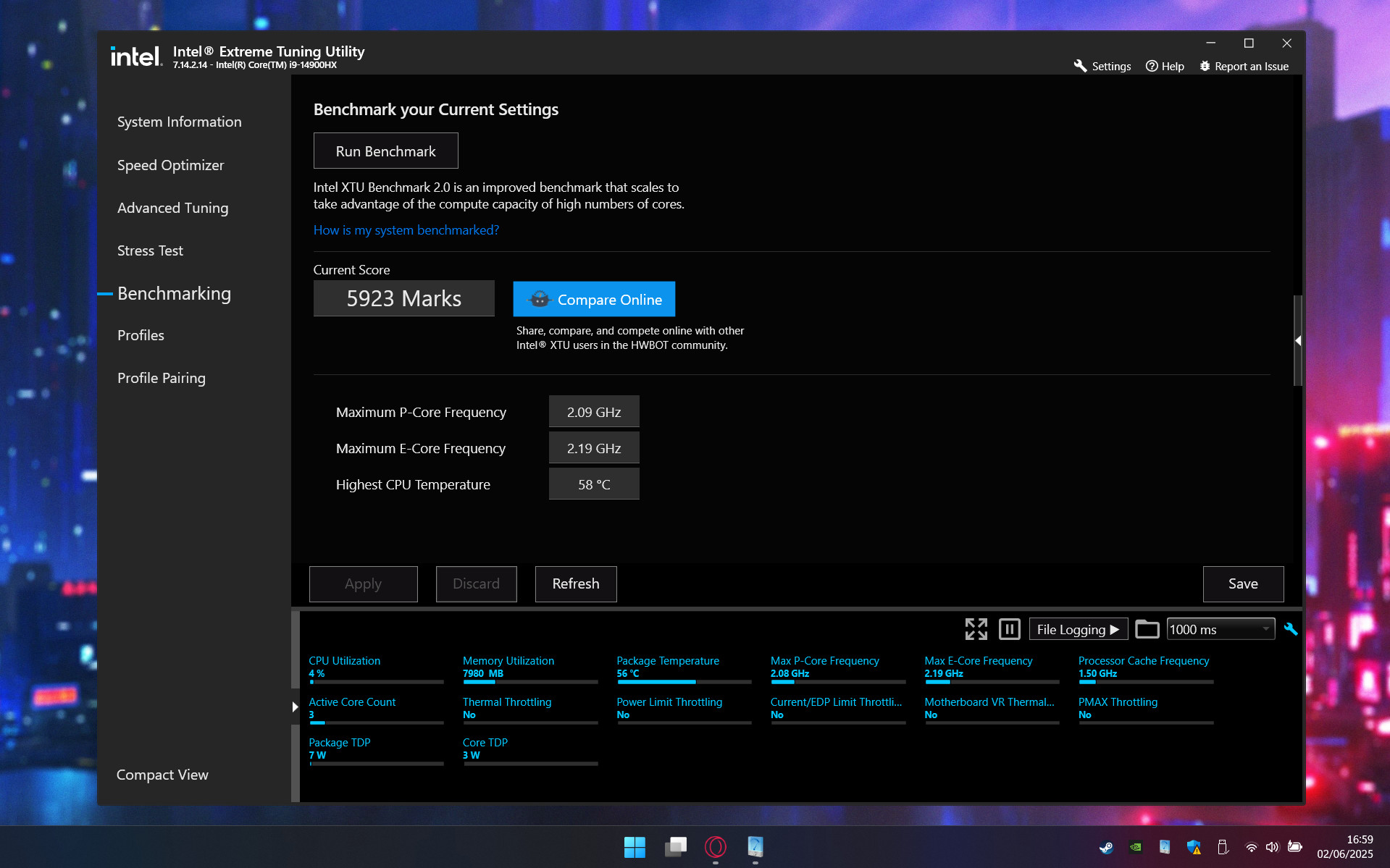
Task: Click the Save button
Action: pyautogui.click(x=1243, y=583)
